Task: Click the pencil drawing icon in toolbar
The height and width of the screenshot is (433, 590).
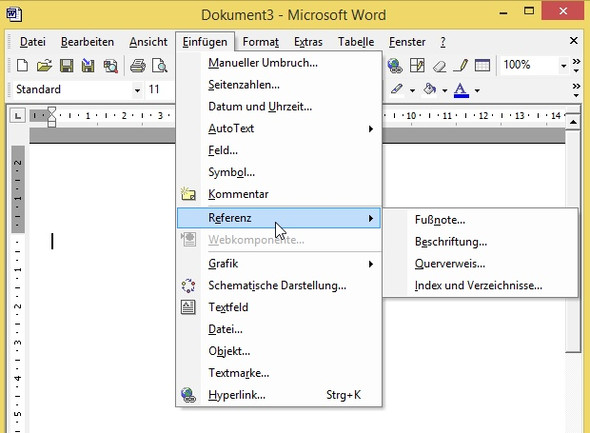Action: click(461, 65)
